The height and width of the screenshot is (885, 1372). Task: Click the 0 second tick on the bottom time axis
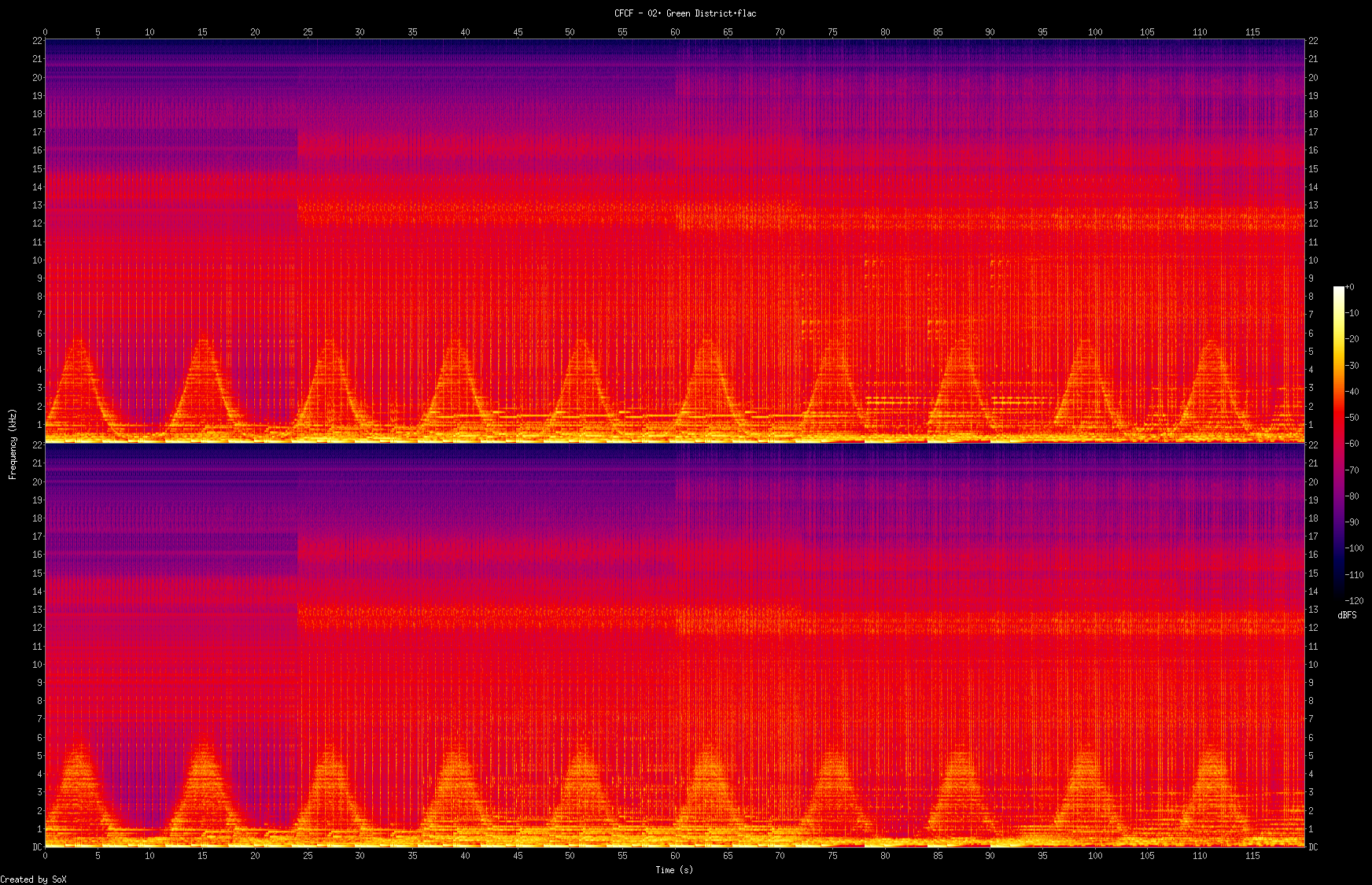pyautogui.click(x=45, y=856)
